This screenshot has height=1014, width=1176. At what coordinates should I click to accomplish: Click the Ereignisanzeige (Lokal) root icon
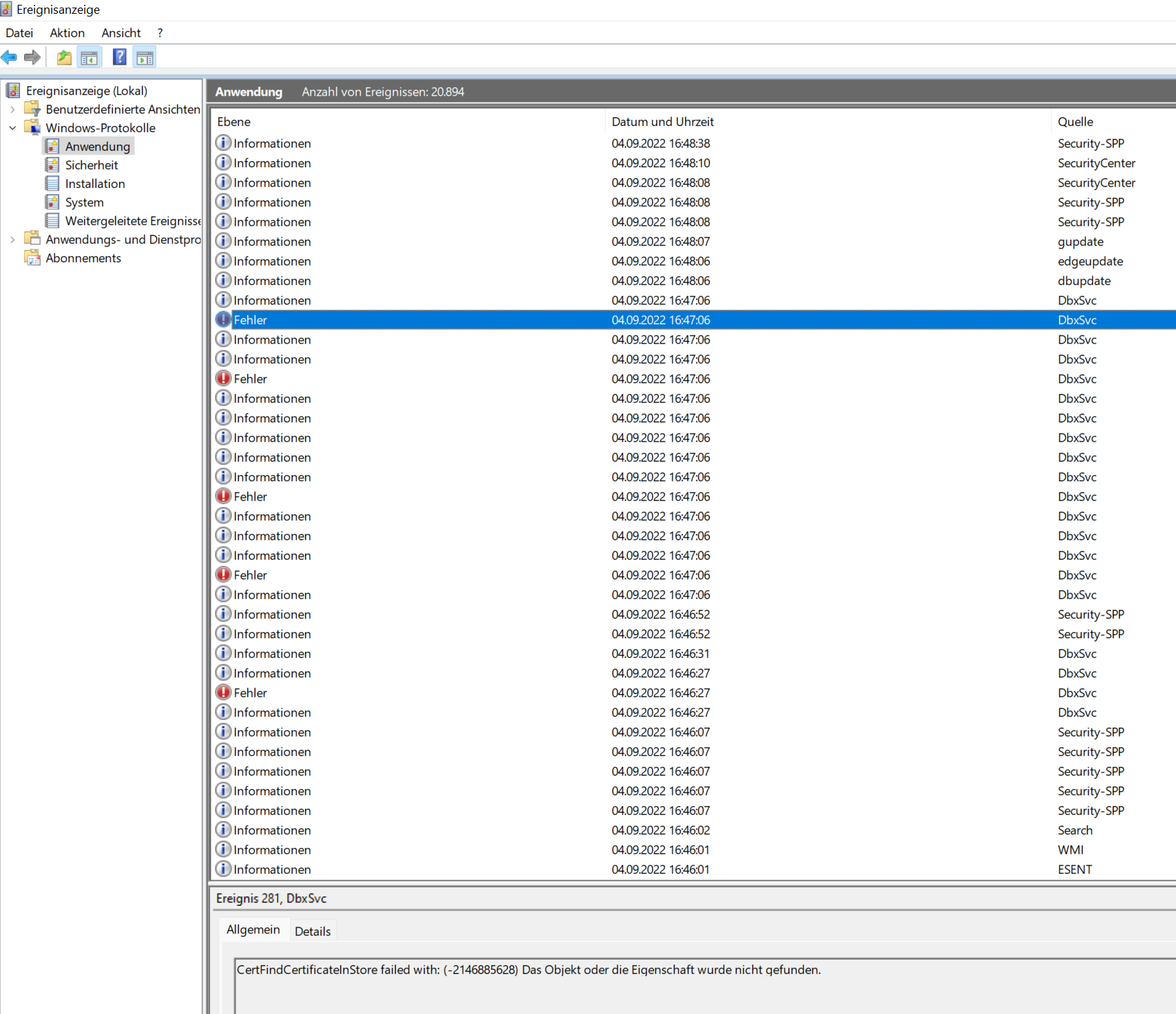pyautogui.click(x=13, y=90)
